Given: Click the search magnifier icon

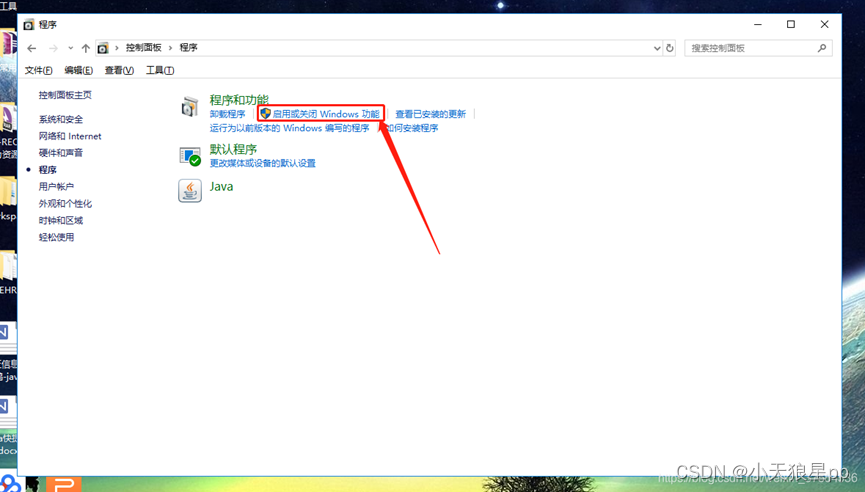Looking at the screenshot, I should click(822, 48).
